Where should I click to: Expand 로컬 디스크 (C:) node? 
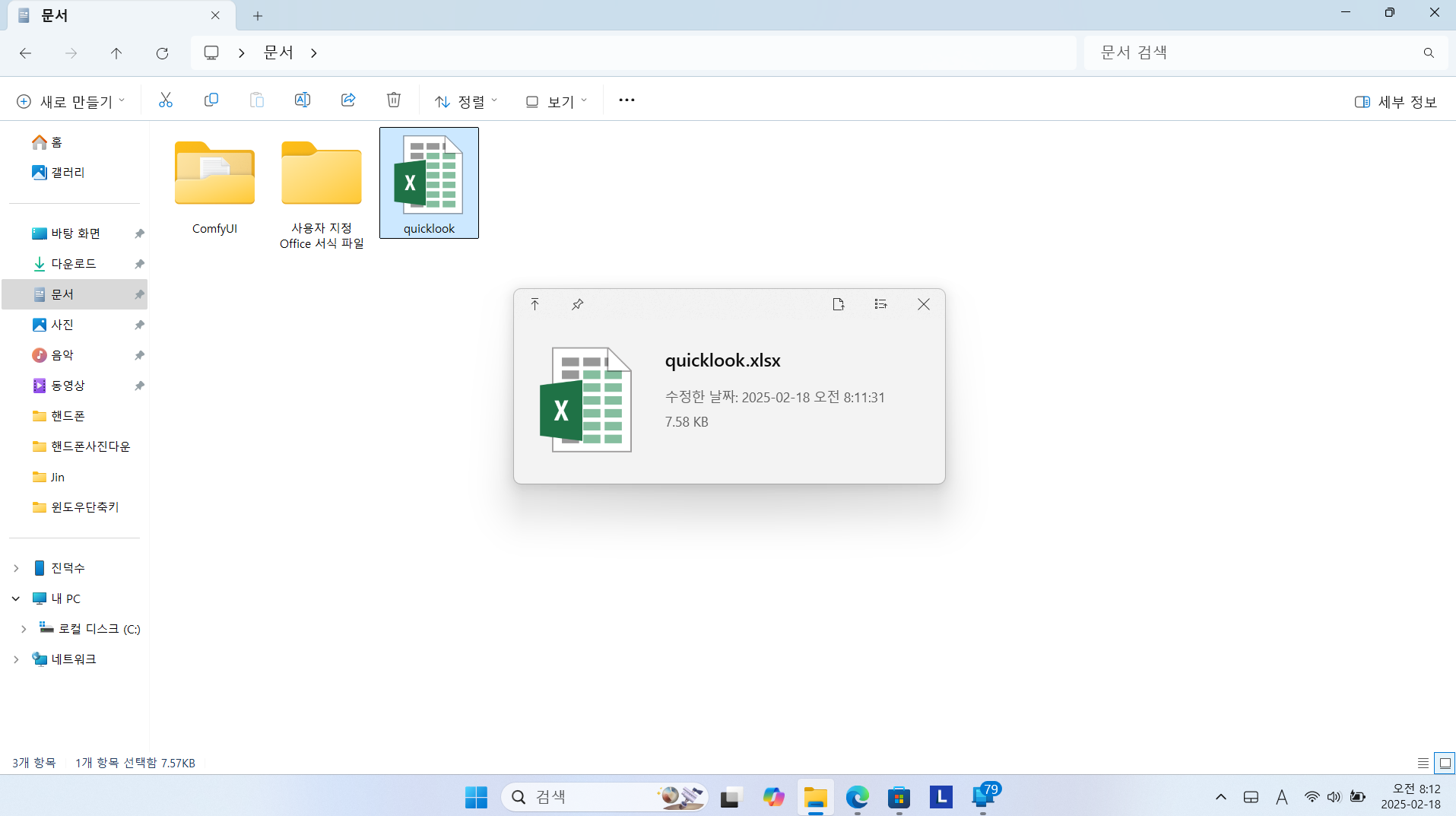coord(24,629)
